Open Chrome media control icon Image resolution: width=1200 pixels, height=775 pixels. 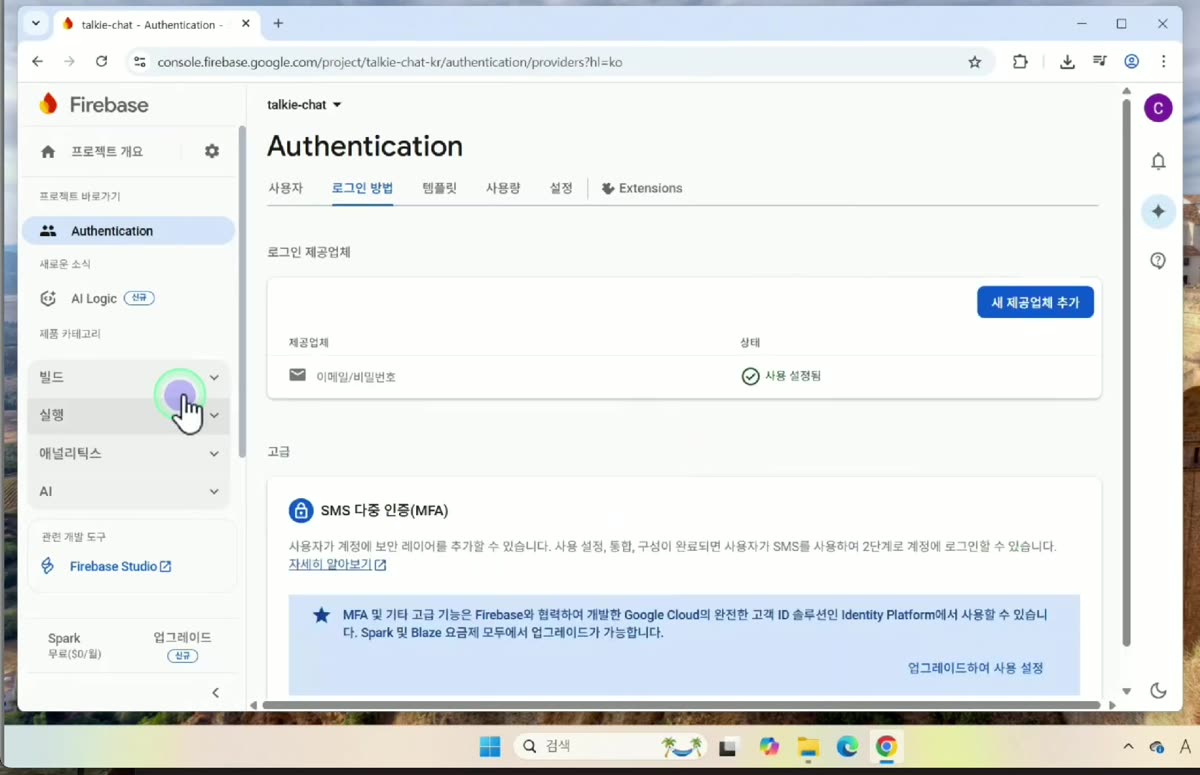[x=1100, y=62]
